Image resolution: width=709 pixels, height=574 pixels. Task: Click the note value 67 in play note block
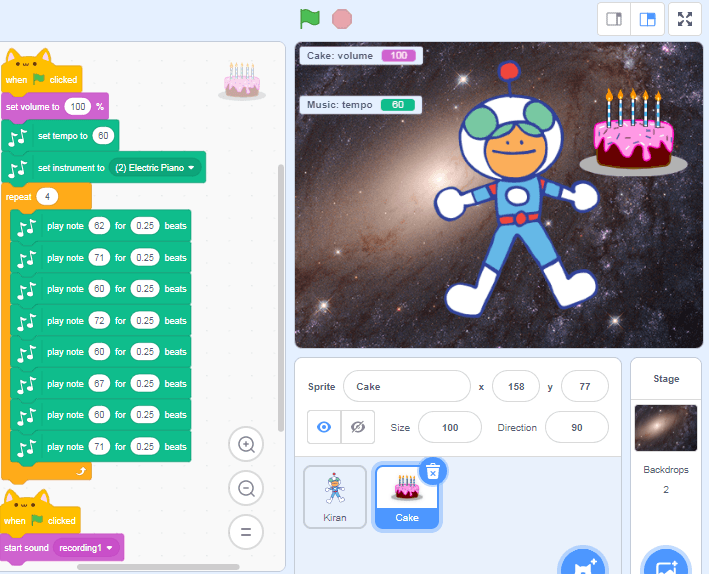coord(99,384)
